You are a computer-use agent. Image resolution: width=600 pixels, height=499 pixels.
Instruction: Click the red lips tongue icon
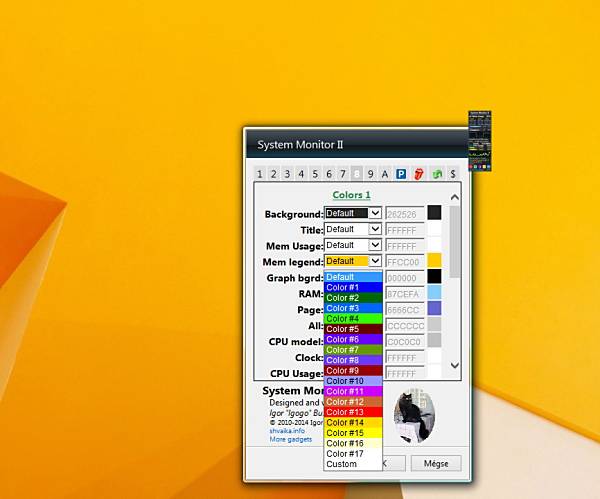[419, 174]
